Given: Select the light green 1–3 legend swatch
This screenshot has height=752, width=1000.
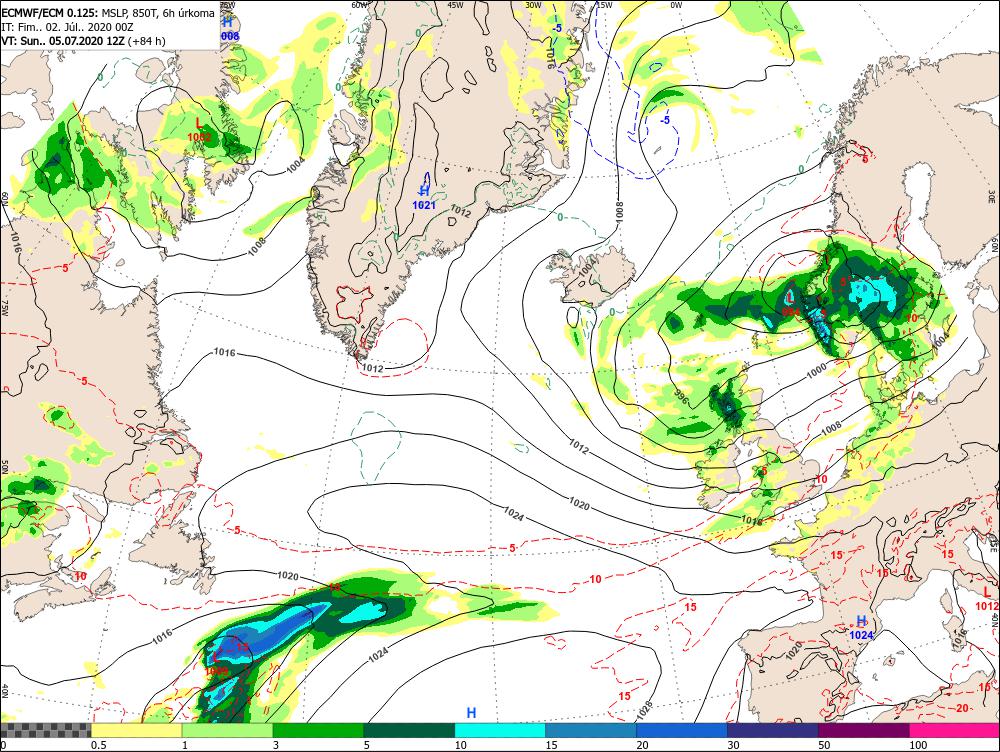Looking at the screenshot, I should pos(227,730).
